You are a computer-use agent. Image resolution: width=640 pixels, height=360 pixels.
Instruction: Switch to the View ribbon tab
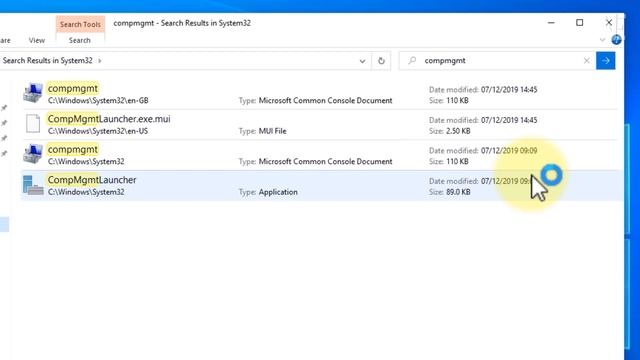click(37, 40)
